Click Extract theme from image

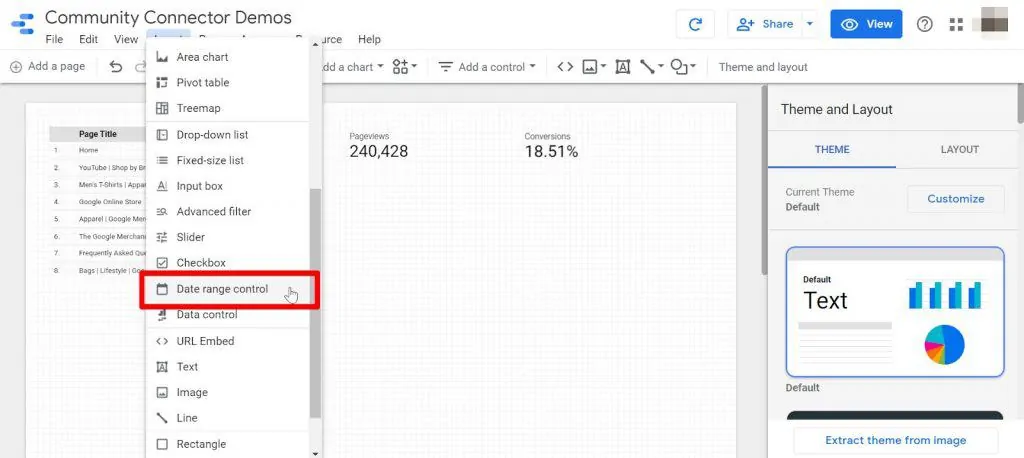click(895, 440)
